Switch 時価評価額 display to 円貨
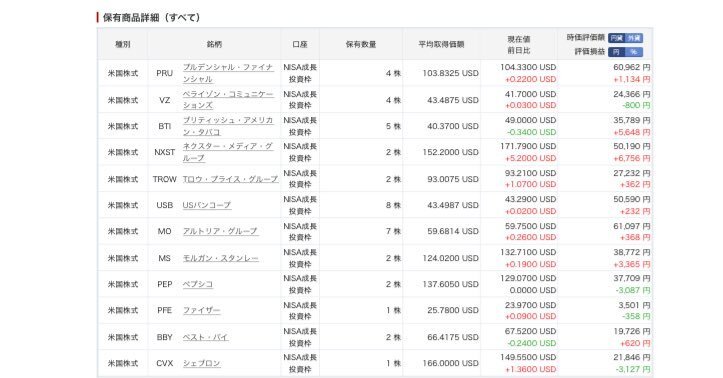This screenshot has width=723, height=378. [616, 38]
